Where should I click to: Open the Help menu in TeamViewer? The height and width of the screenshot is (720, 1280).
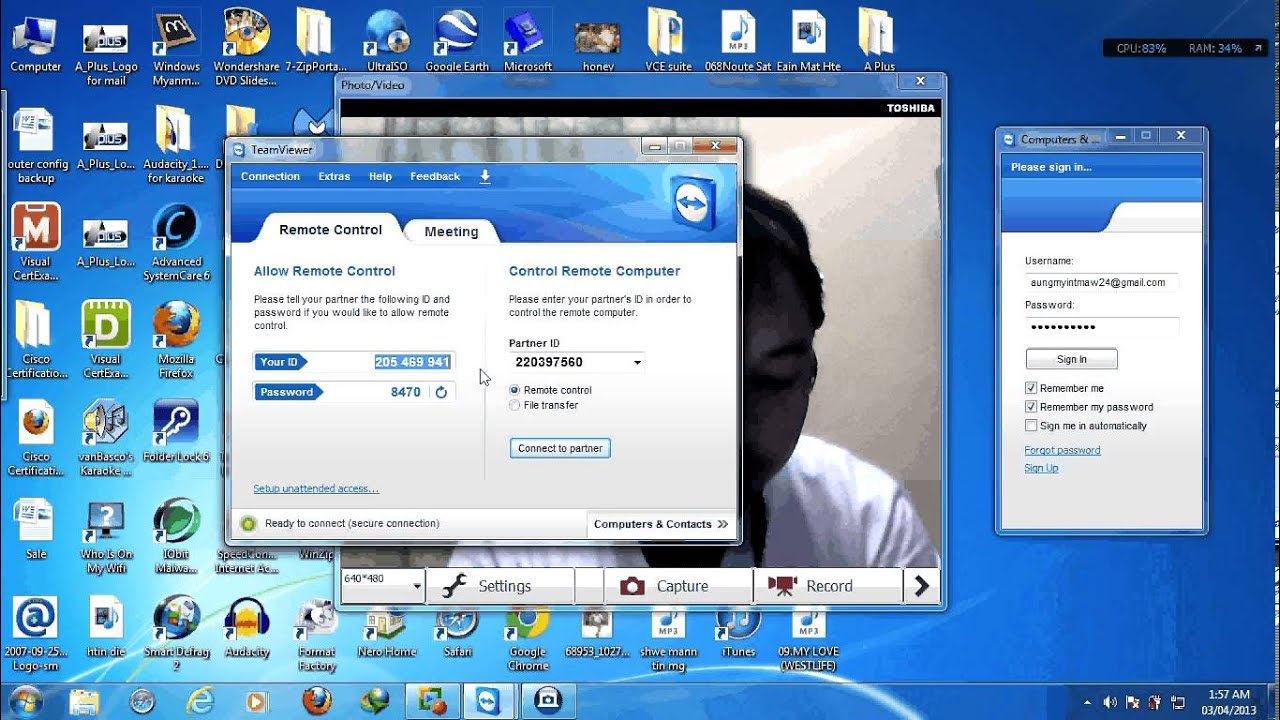pyautogui.click(x=380, y=177)
